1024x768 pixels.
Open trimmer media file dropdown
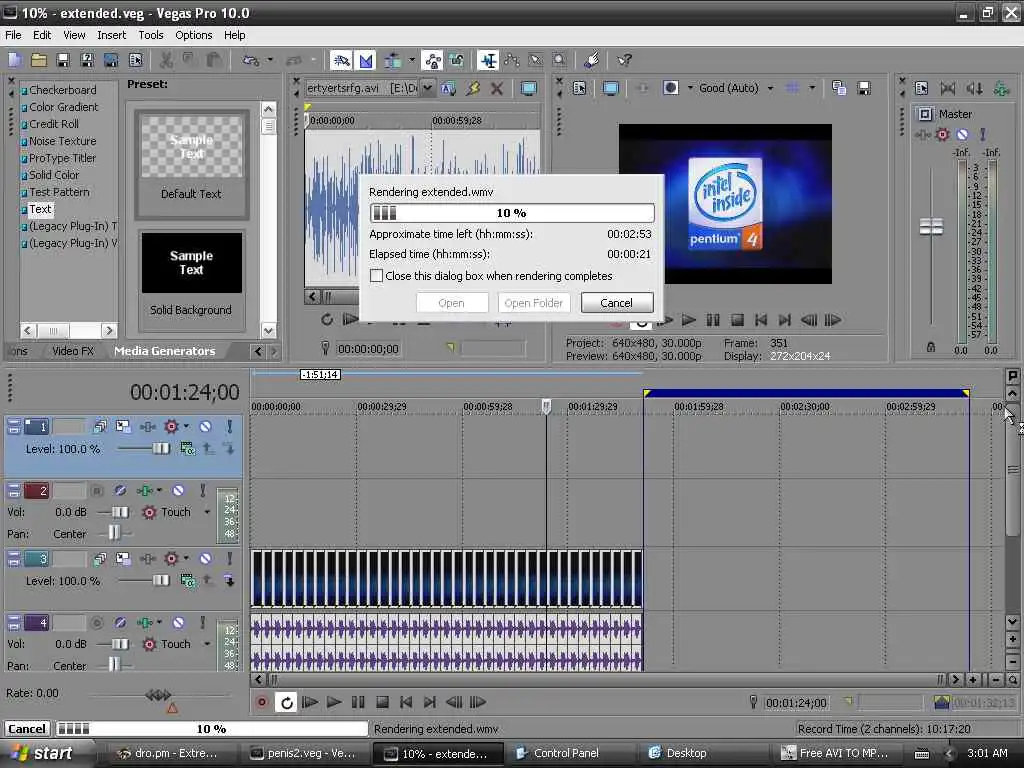coord(427,88)
